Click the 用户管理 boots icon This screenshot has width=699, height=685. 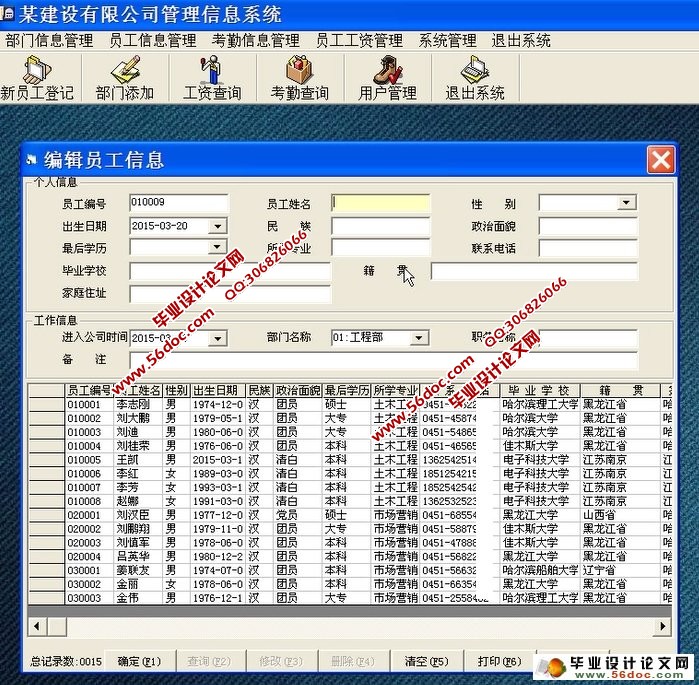coord(387,77)
